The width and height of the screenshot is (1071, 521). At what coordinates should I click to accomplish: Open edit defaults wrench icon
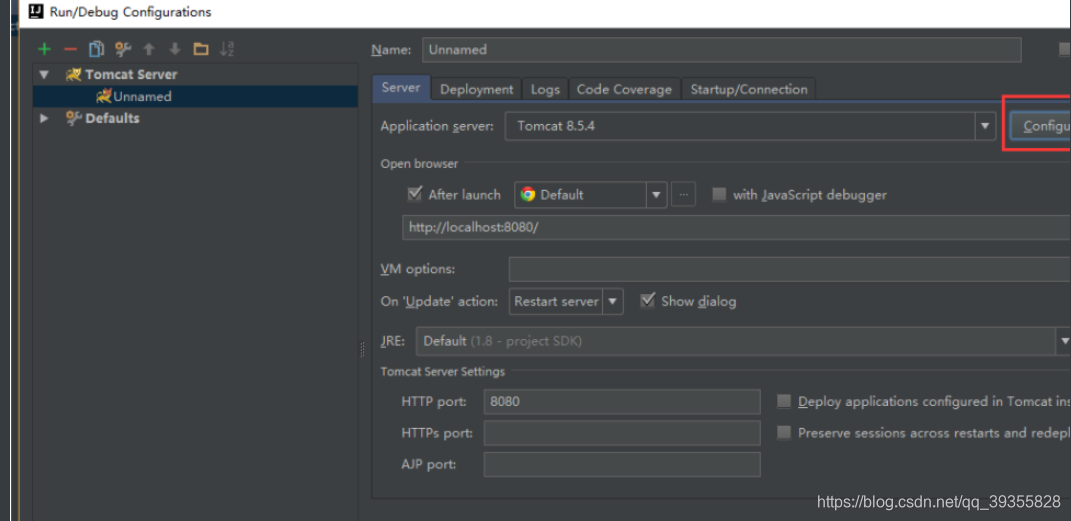click(123, 49)
